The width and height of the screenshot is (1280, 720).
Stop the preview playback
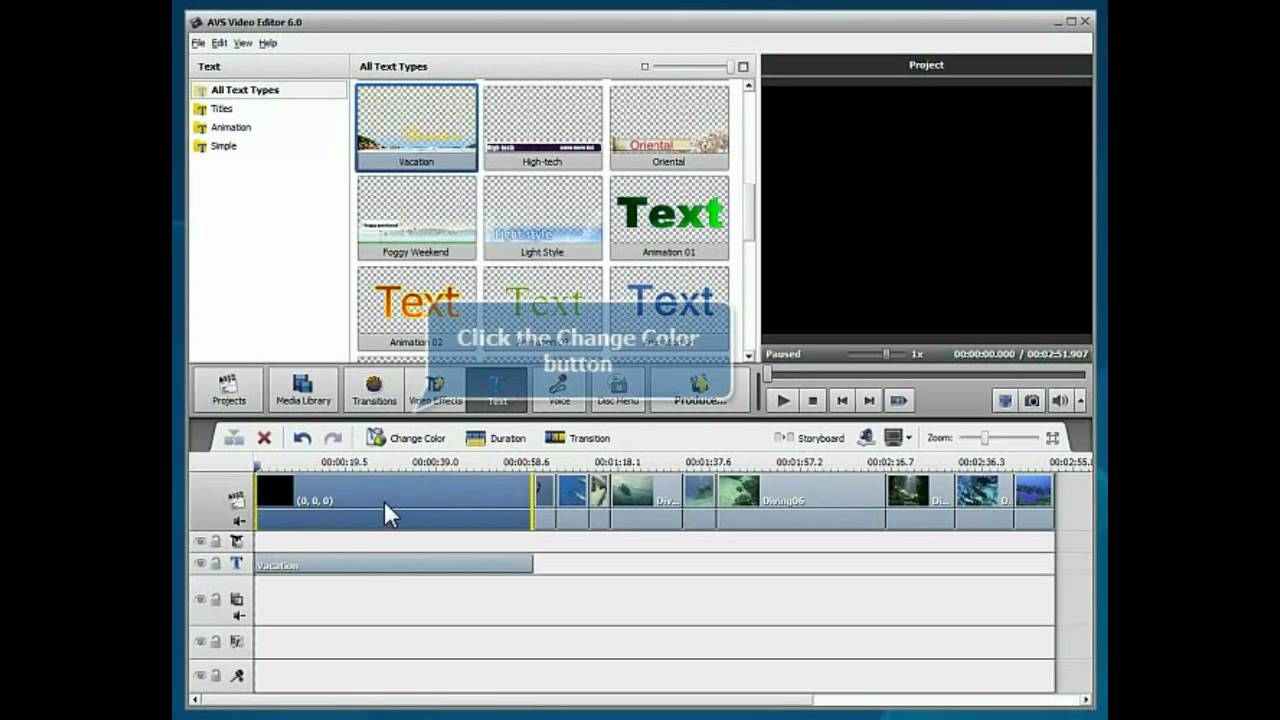[x=813, y=401]
